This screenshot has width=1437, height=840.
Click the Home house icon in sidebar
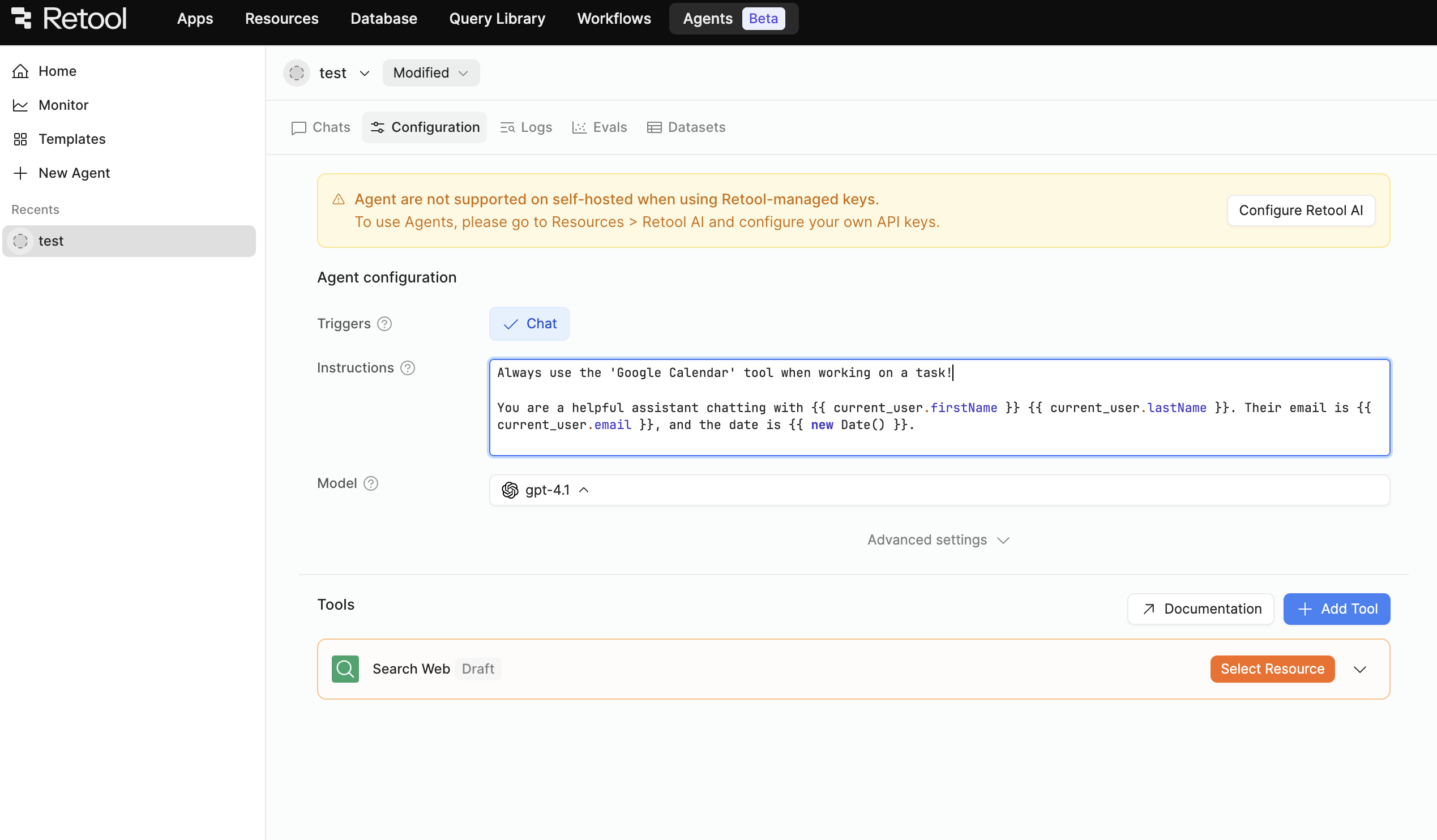coord(20,71)
